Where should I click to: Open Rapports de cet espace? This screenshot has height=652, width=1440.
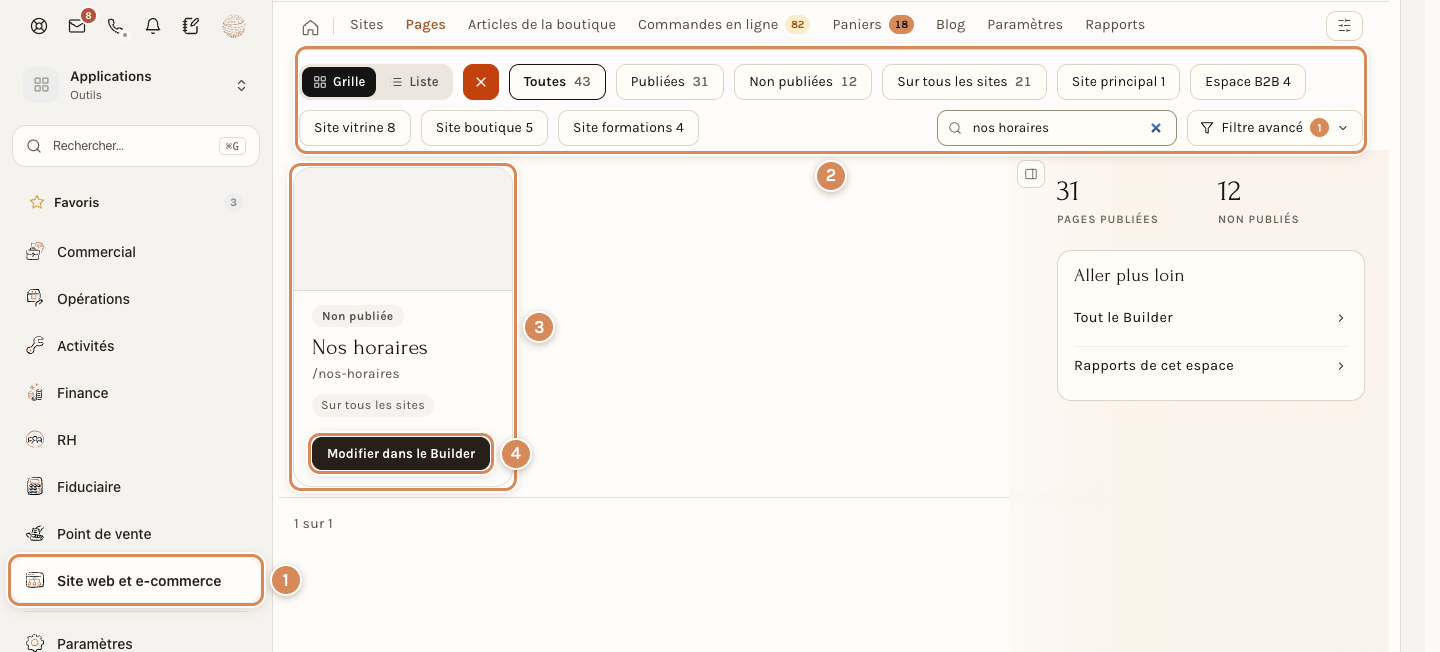pyautogui.click(x=1210, y=366)
